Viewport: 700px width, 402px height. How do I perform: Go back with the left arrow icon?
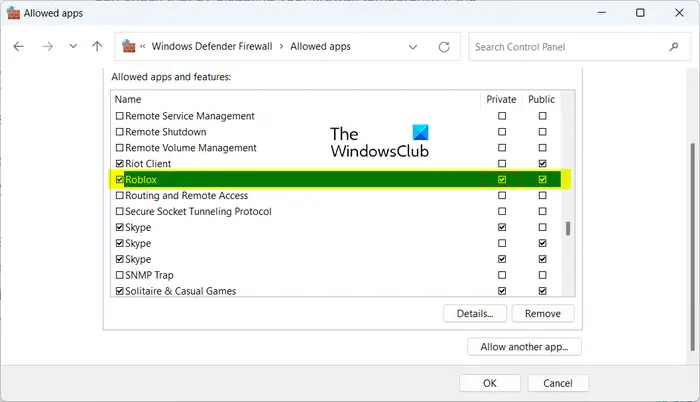click(x=18, y=46)
